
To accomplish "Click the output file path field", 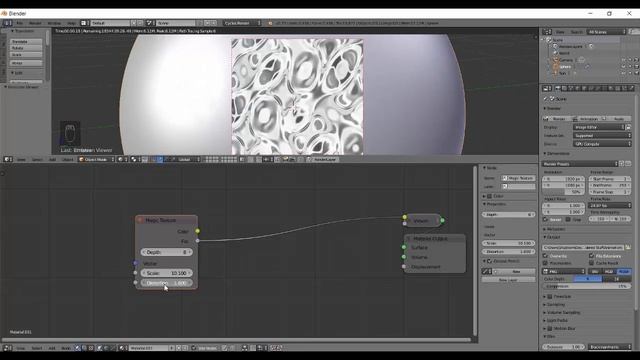I will click(583, 247).
